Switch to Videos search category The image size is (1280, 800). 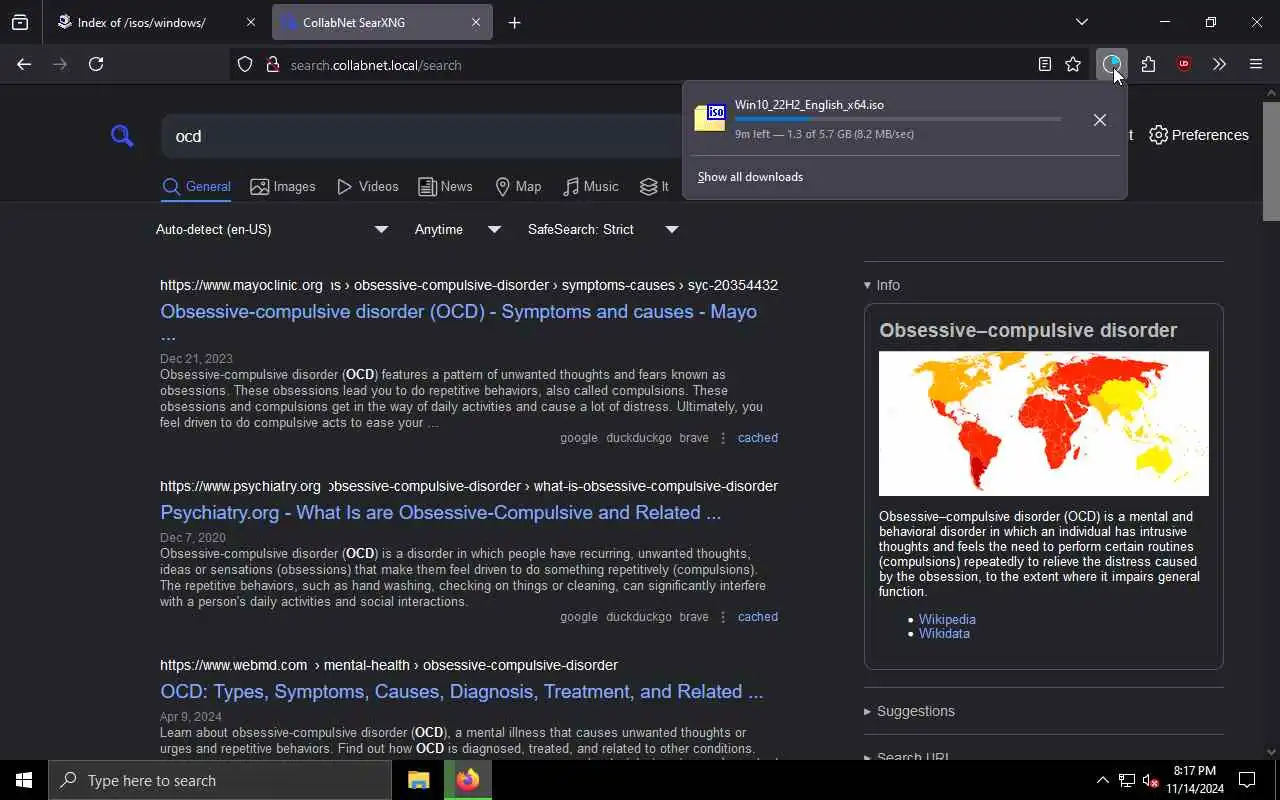click(368, 187)
